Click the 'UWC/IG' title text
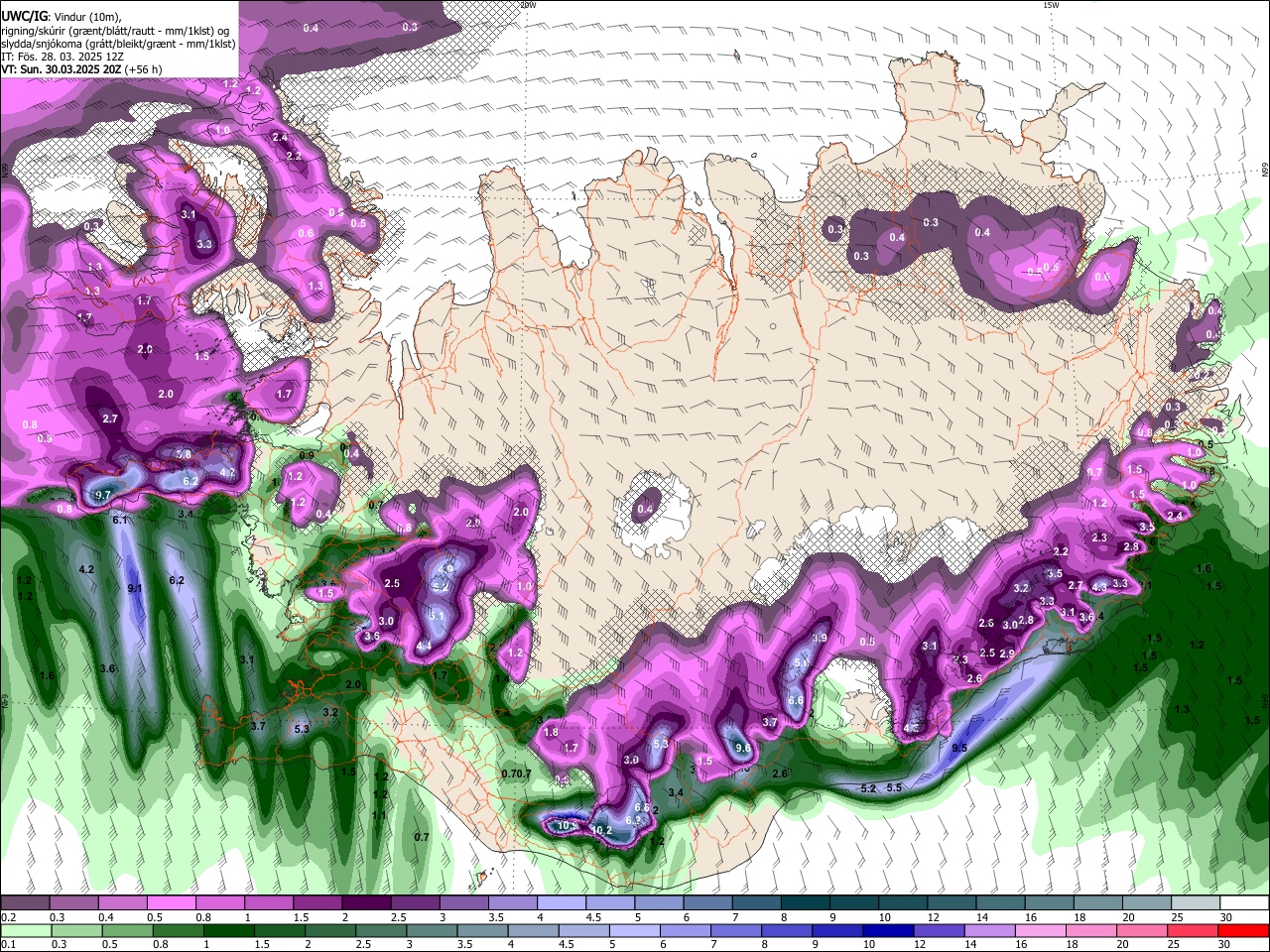Viewport: 1270px width, 952px height. click(25, 17)
